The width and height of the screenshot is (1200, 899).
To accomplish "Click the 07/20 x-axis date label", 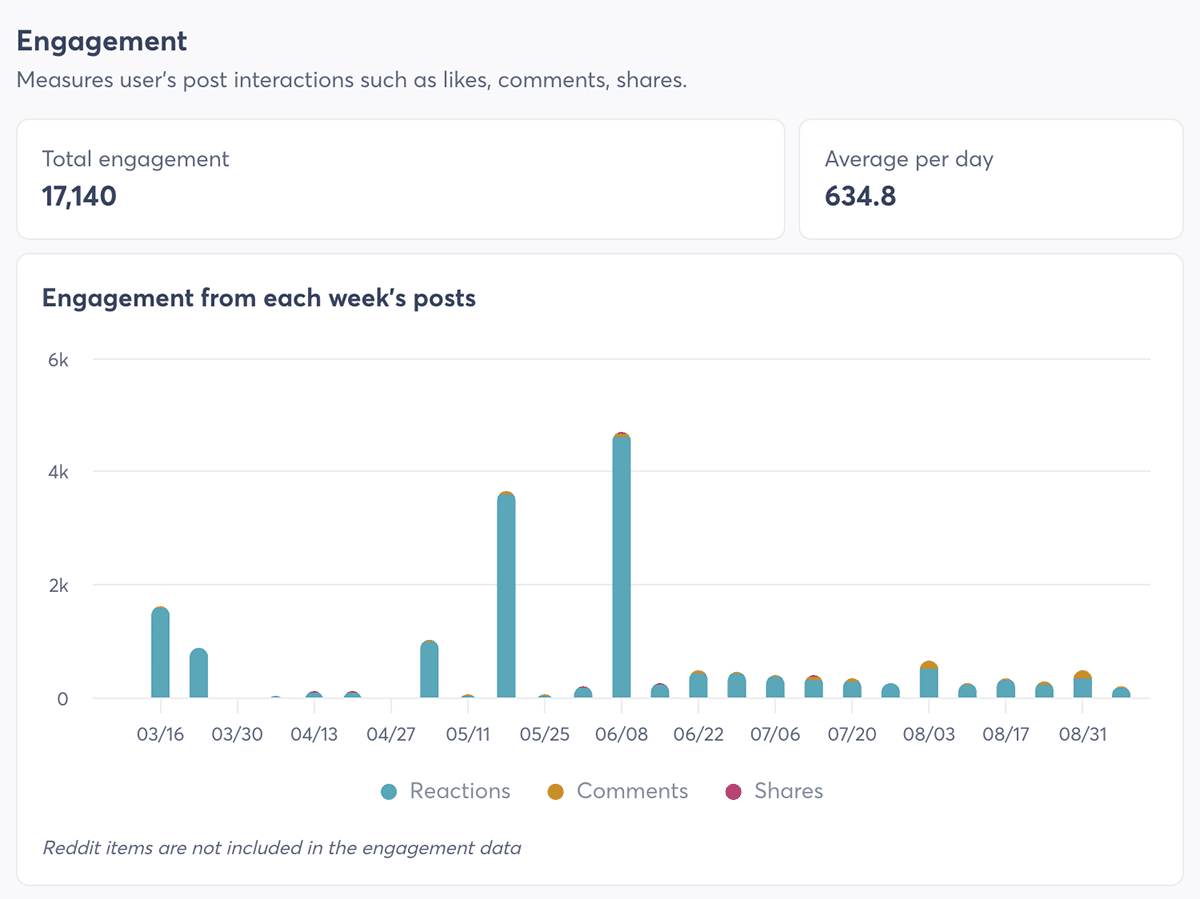I will click(x=852, y=734).
